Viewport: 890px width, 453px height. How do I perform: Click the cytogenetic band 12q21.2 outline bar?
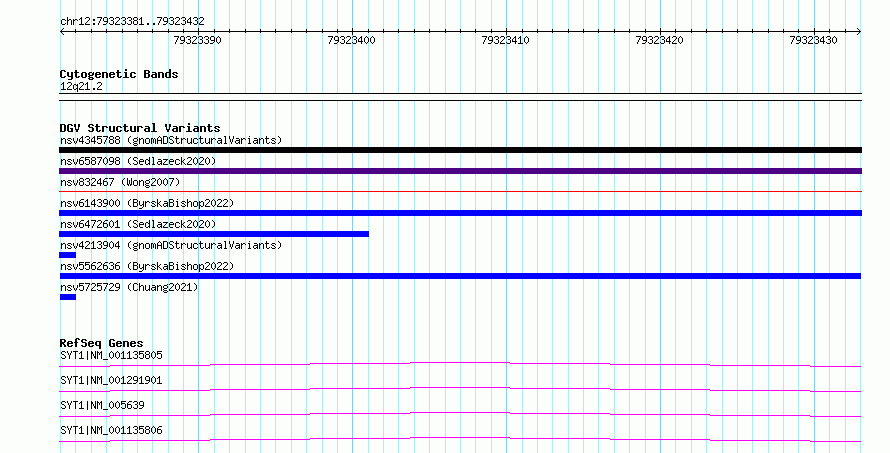click(x=460, y=97)
